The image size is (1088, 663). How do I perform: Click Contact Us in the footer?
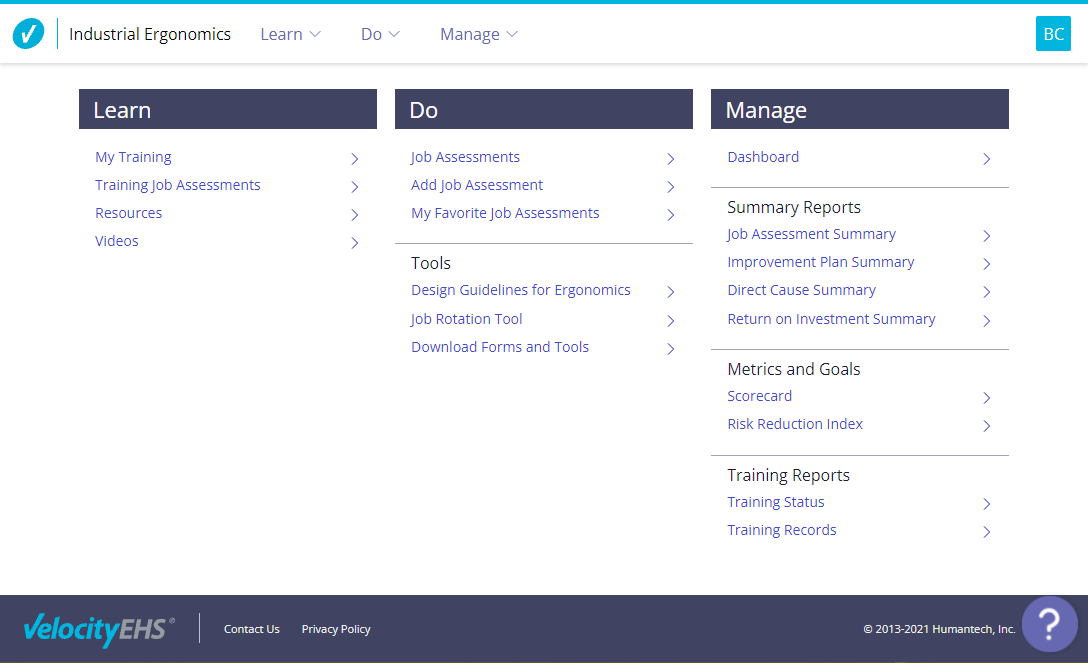click(251, 629)
